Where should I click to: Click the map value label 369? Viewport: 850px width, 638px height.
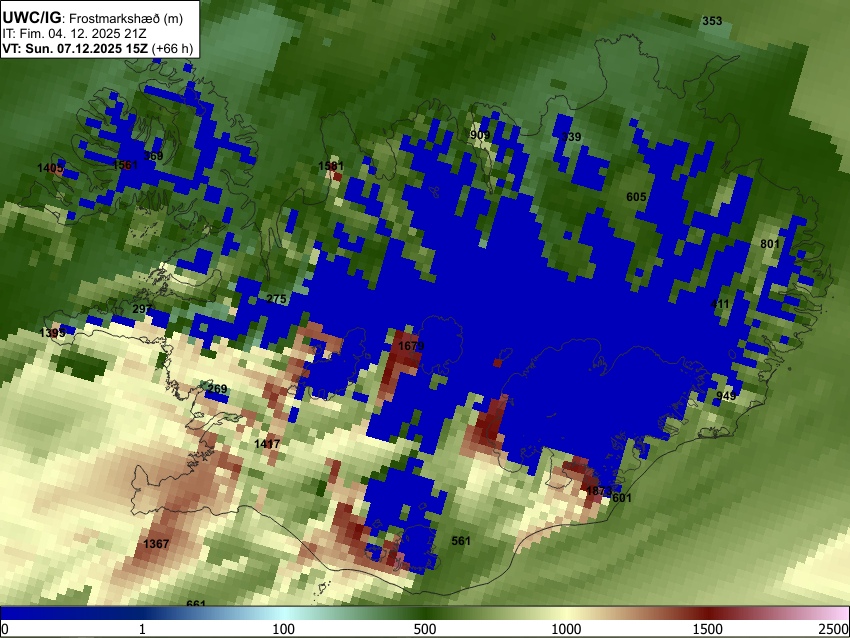click(x=153, y=156)
